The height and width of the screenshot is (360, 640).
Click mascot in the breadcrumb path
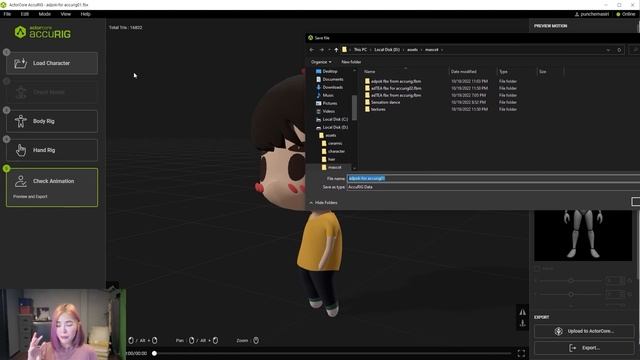click(431, 50)
